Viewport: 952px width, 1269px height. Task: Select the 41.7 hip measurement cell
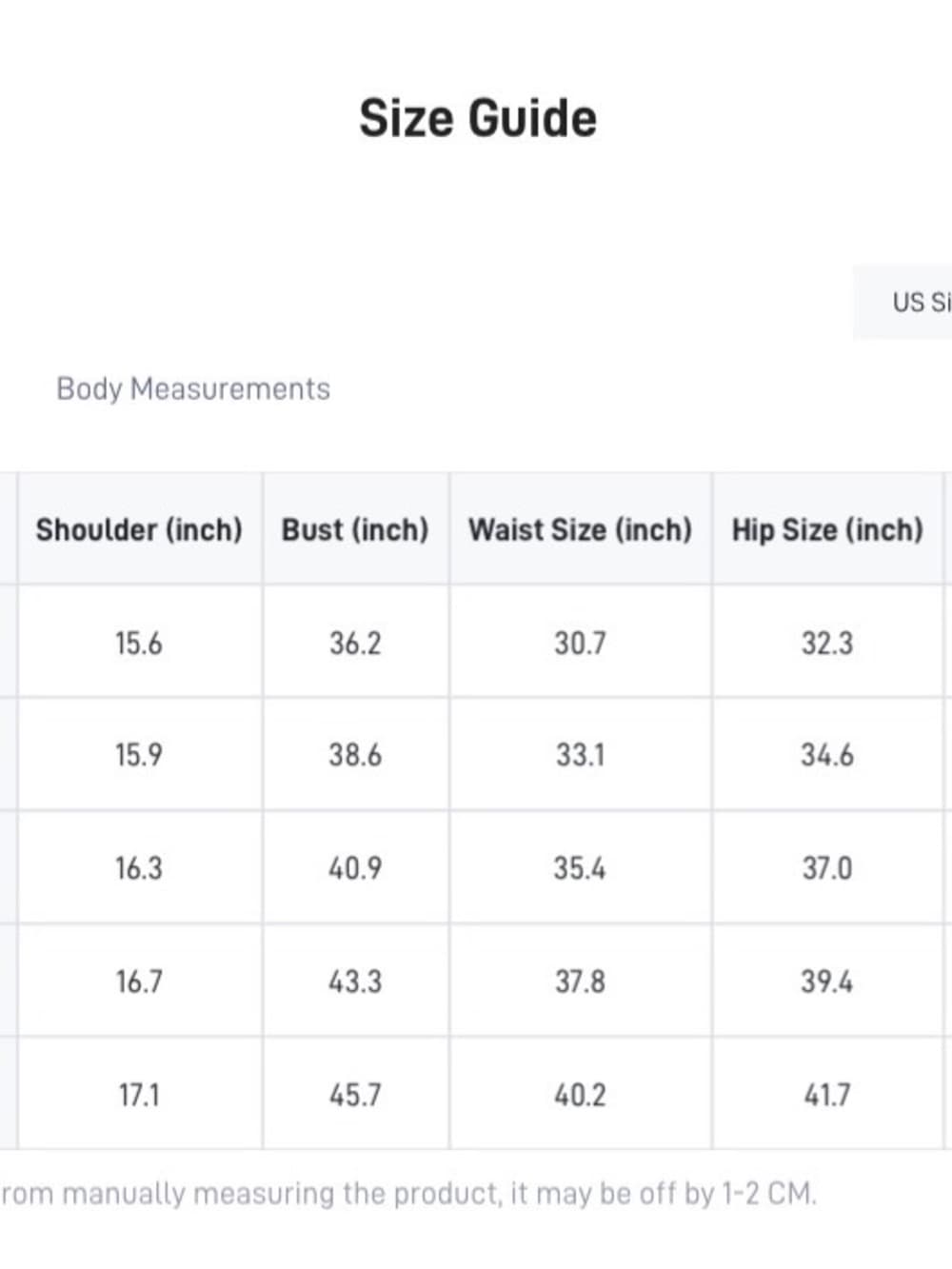click(827, 1094)
